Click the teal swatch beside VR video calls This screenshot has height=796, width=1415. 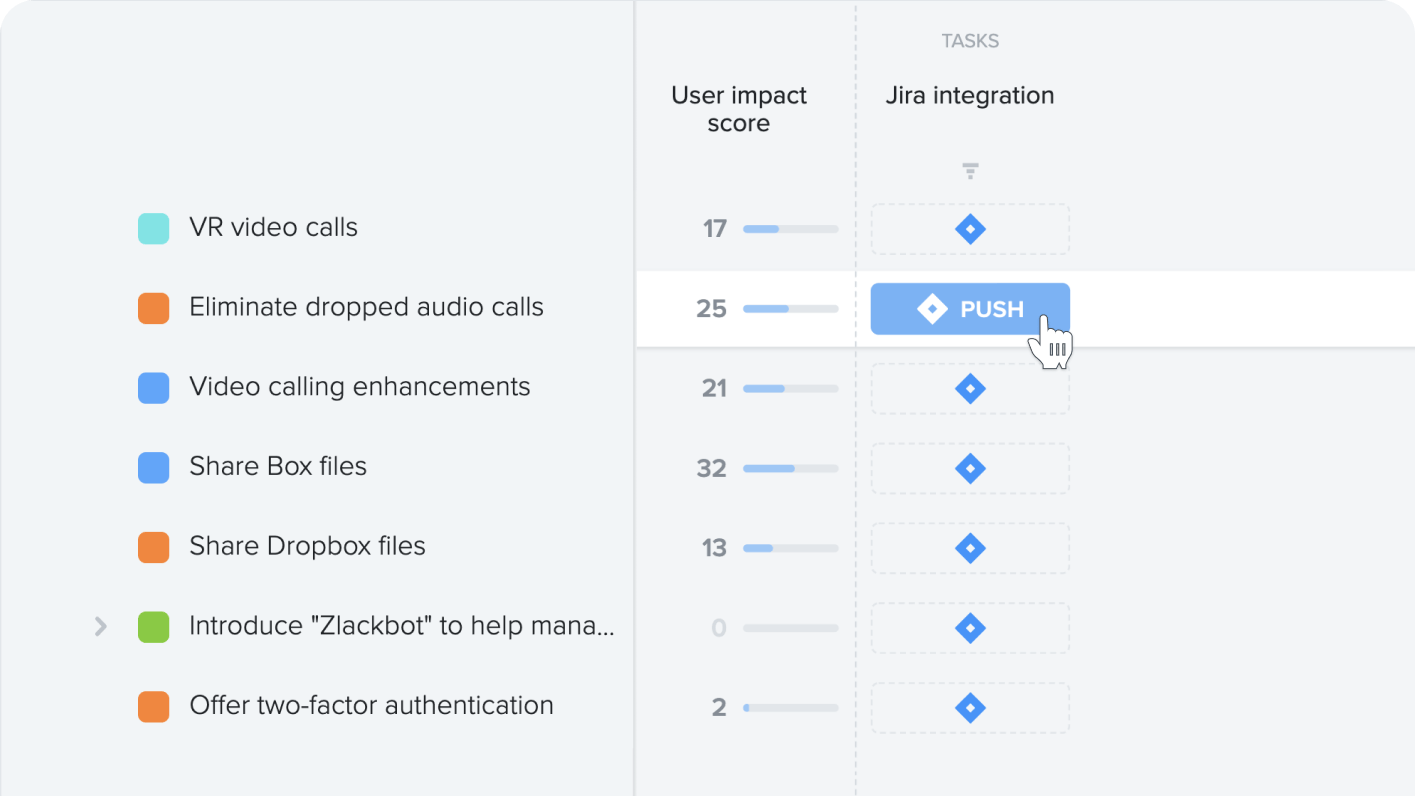coord(153,228)
